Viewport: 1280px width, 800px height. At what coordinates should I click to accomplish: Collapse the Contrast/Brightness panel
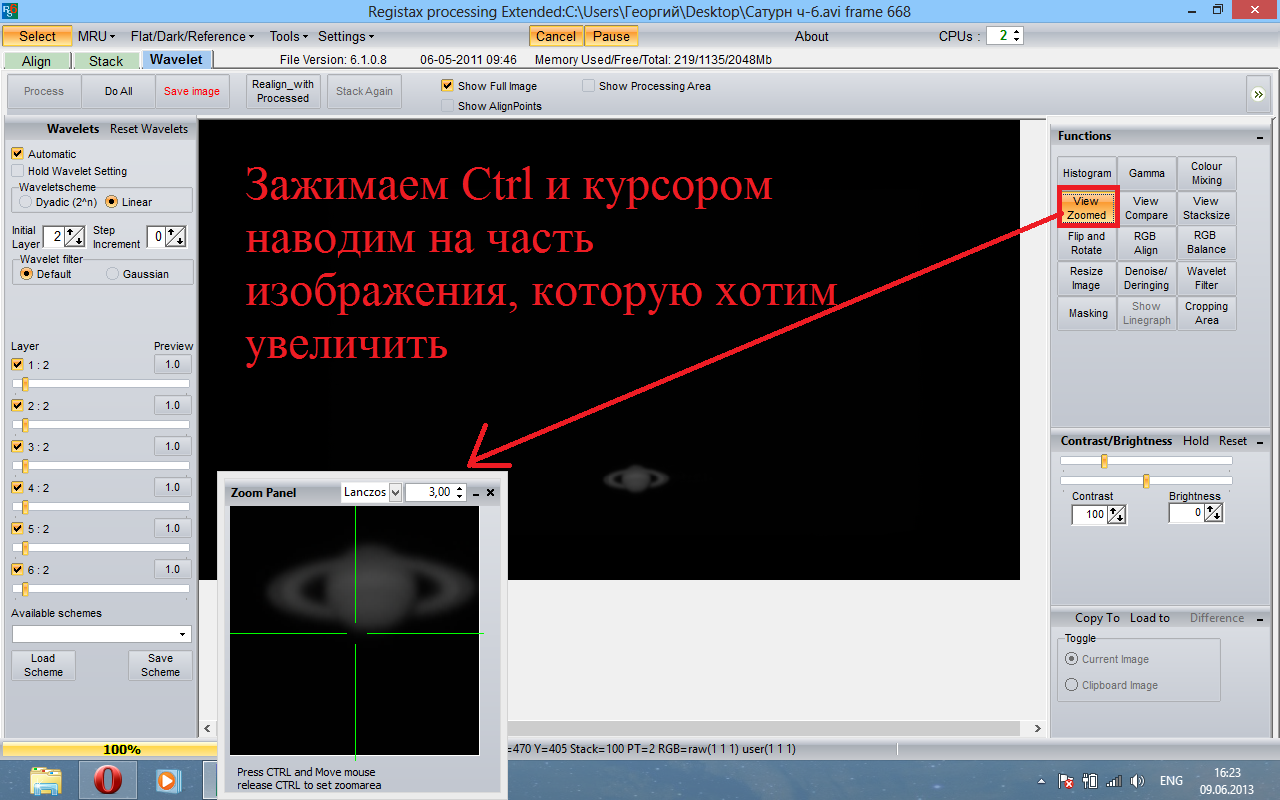(x=1259, y=441)
